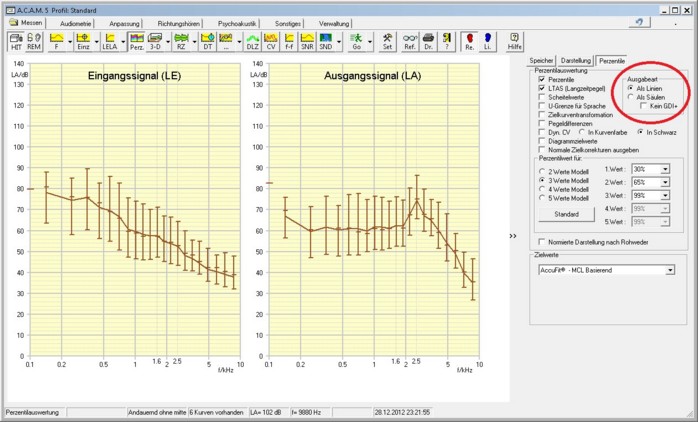Open the SND measurement icon
This screenshot has width=698, height=422.
click(x=325, y=41)
